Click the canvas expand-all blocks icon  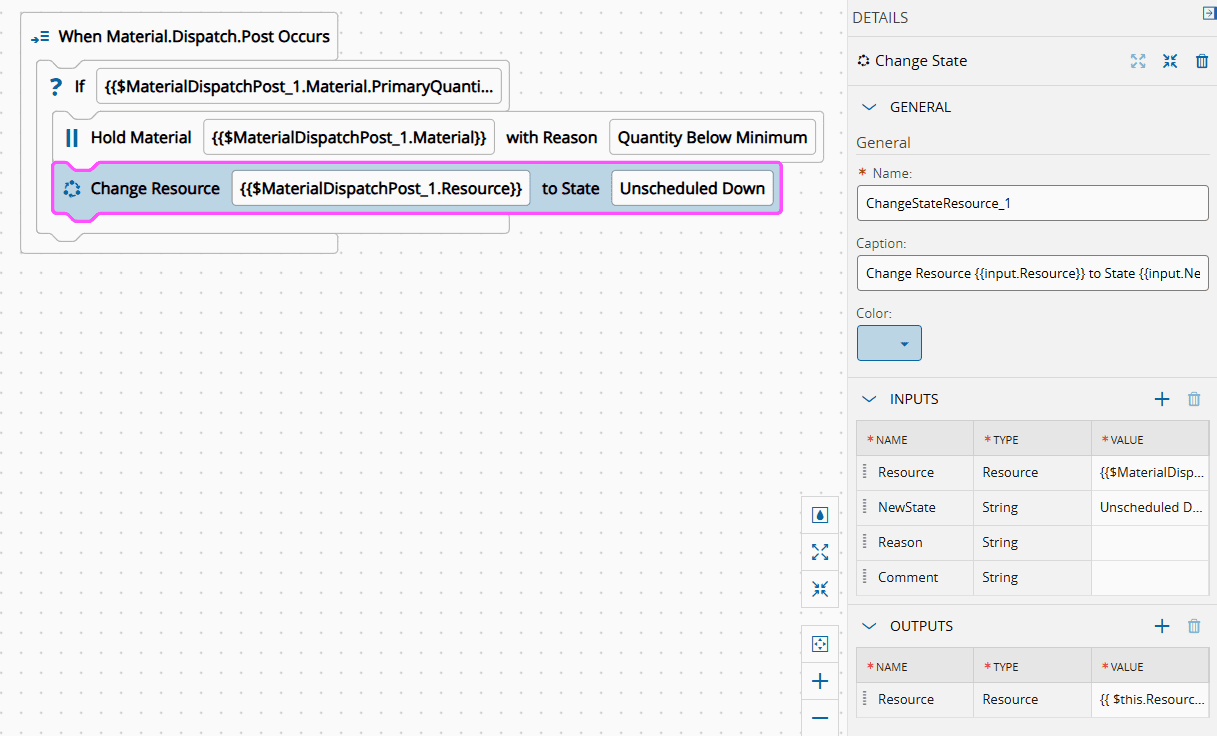coord(820,552)
